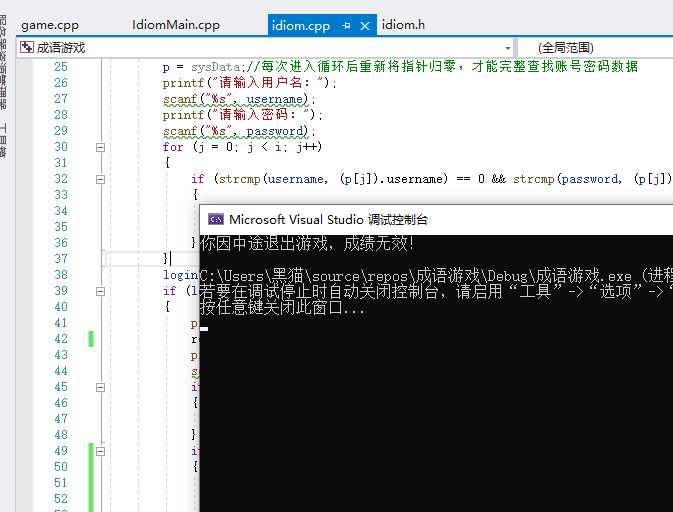
Task: Collapse the if block on line 39
Action: click(x=100, y=291)
